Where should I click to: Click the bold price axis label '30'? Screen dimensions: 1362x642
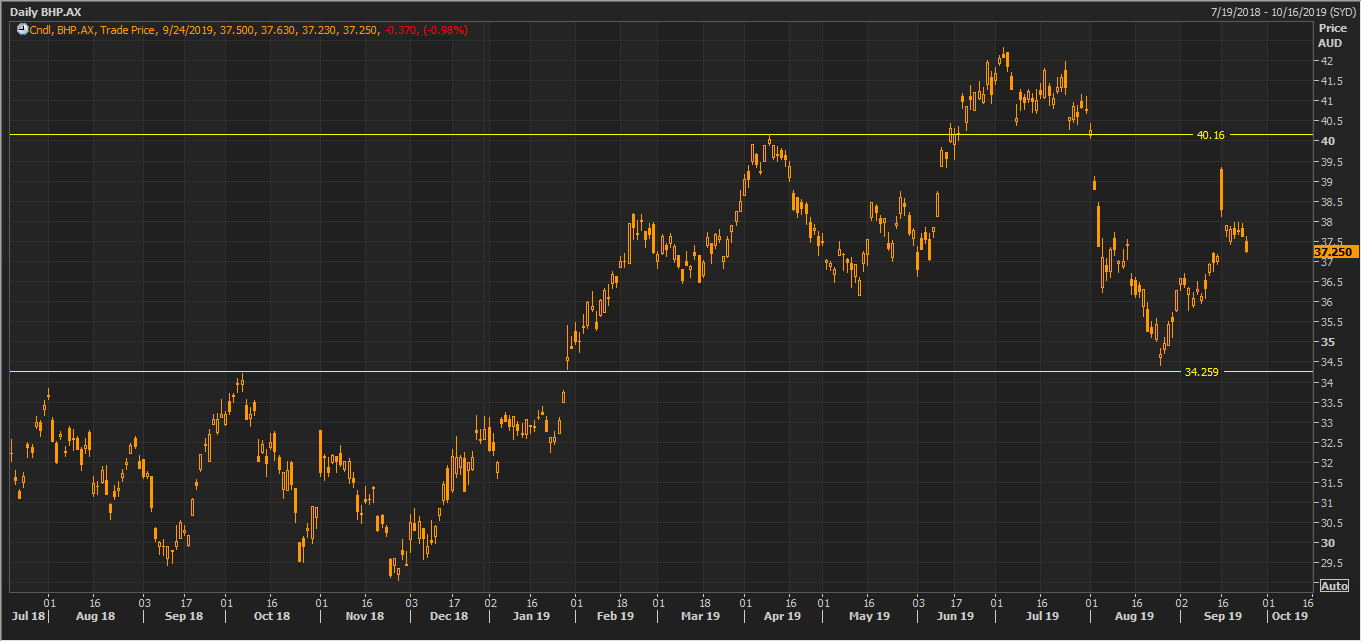1326,543
